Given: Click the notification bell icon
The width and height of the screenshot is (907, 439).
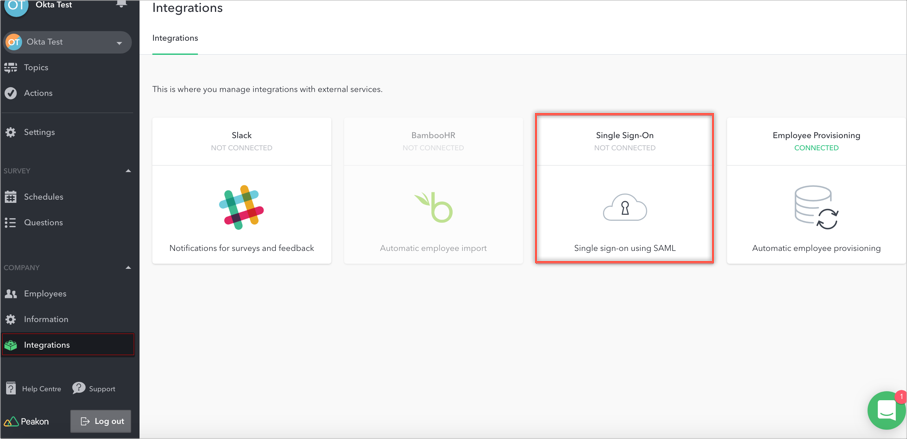Looking at the screenshot, I should coord(121,5).
